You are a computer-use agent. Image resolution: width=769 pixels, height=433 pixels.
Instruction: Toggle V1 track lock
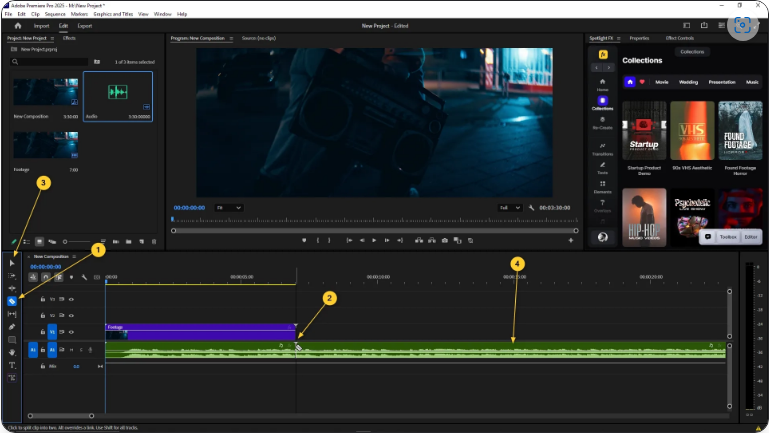[43, 332]
